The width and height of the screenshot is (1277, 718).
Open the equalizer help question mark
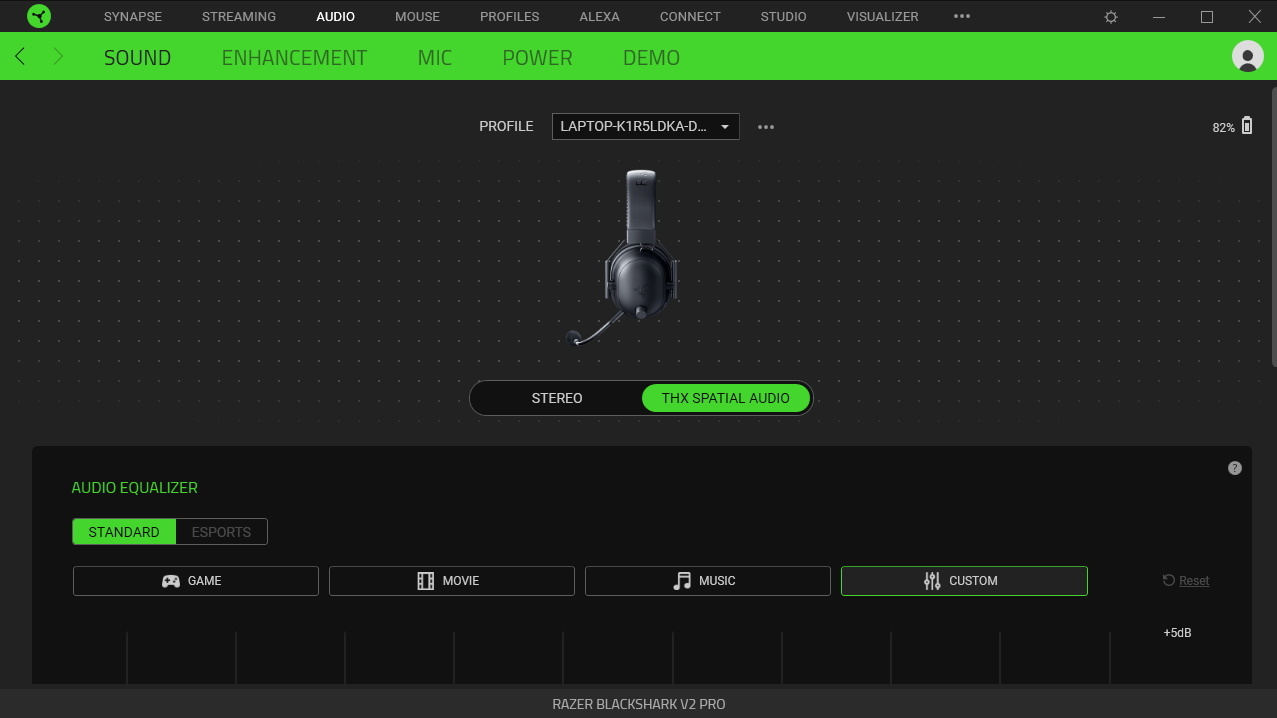click(x=1235, y=468)
